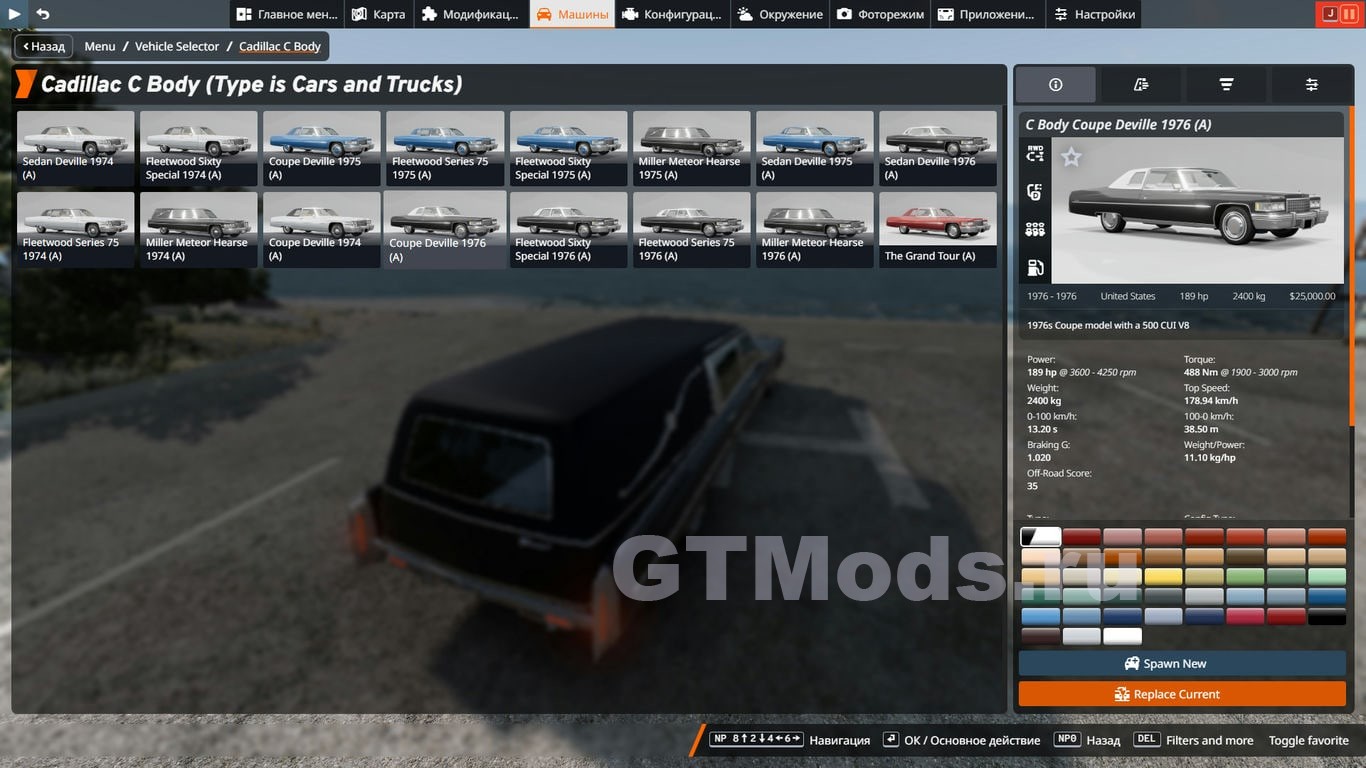The image size is (1366, 768).
Task: Open the Конфигурация menu
Action: point(672,14)
